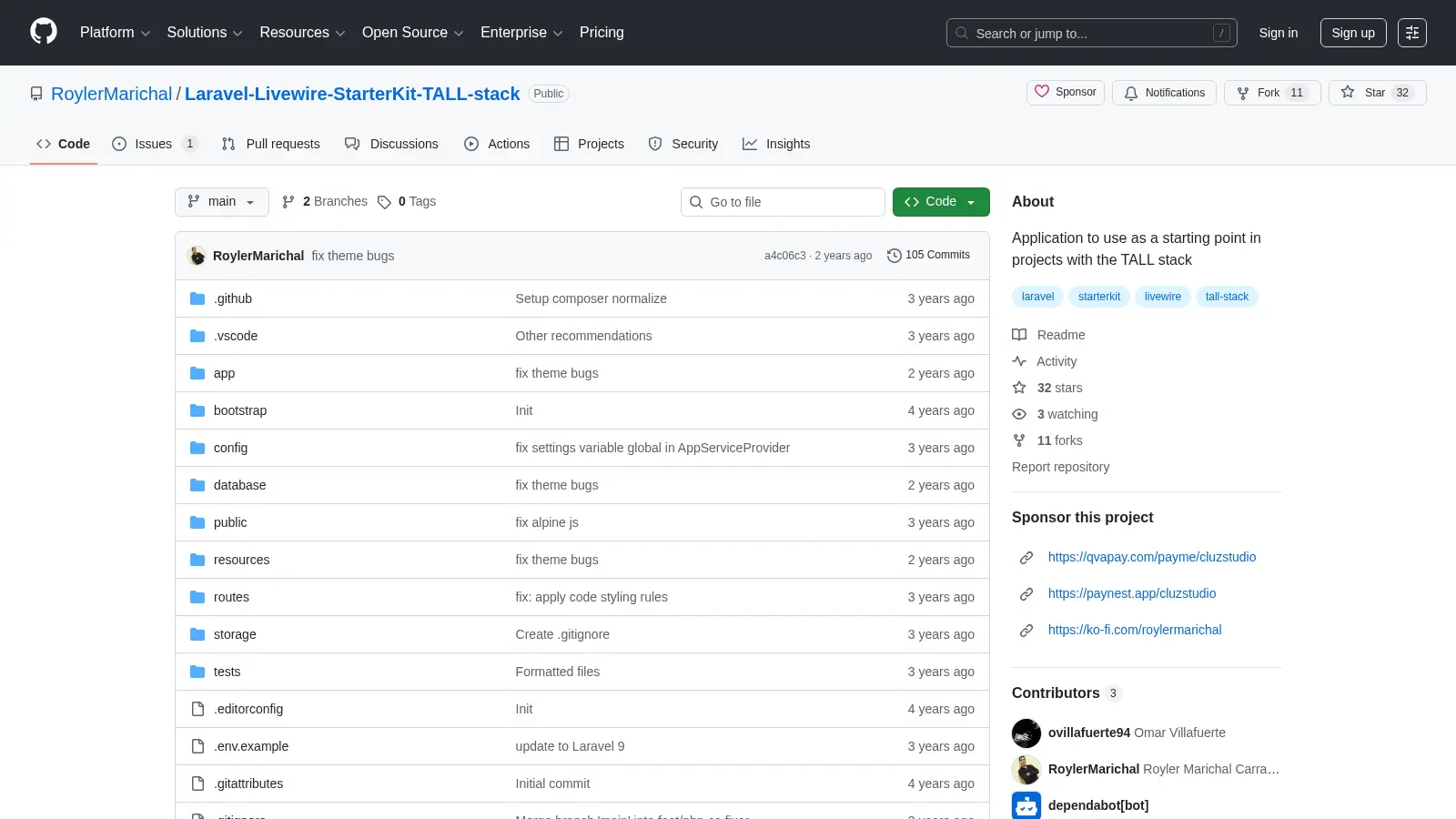Viewport: 1456px width, 819px height.
Task: Click the .env.example file icon
Action: pos(197,746)
